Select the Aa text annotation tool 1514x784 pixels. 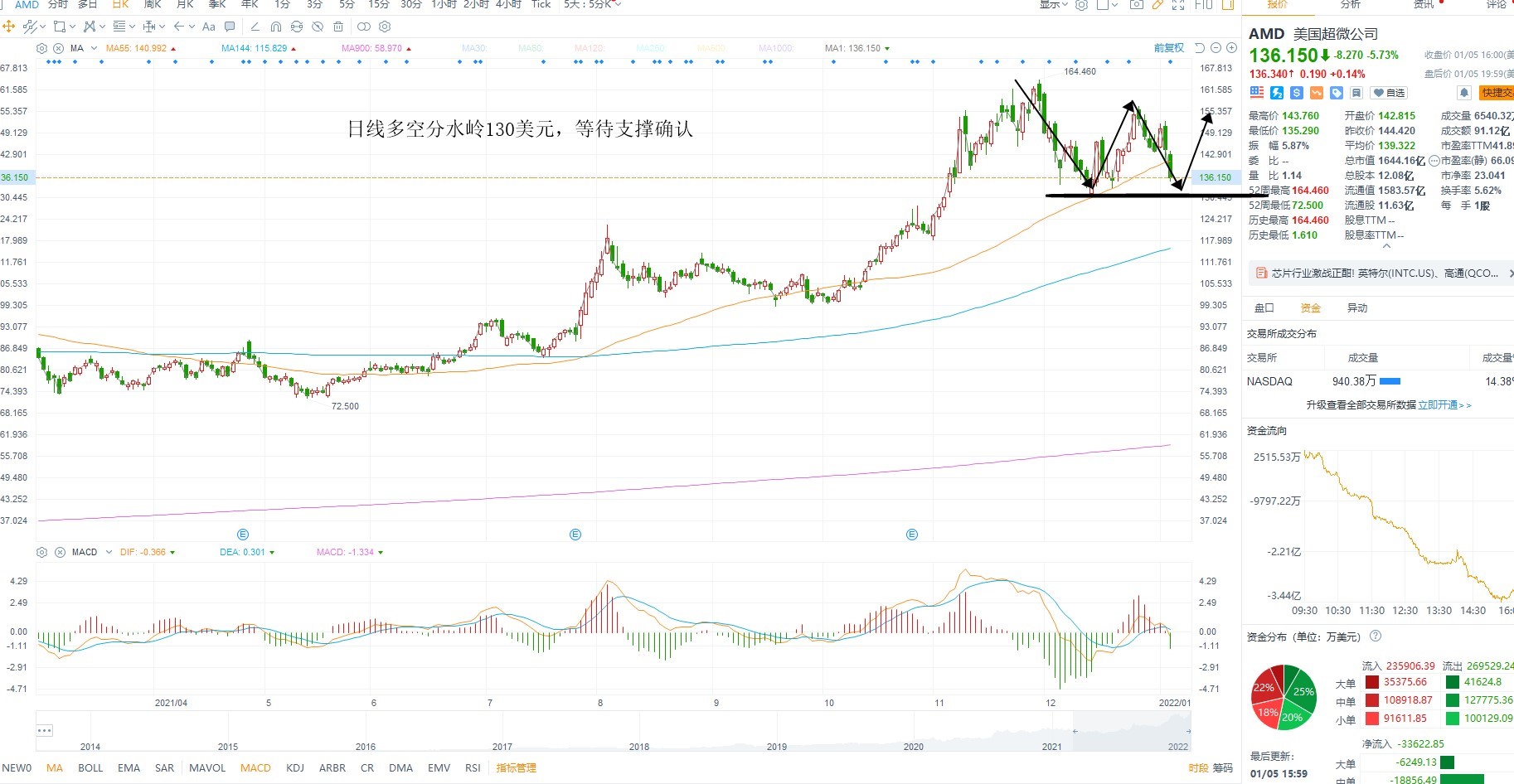[x=209, y=27]
